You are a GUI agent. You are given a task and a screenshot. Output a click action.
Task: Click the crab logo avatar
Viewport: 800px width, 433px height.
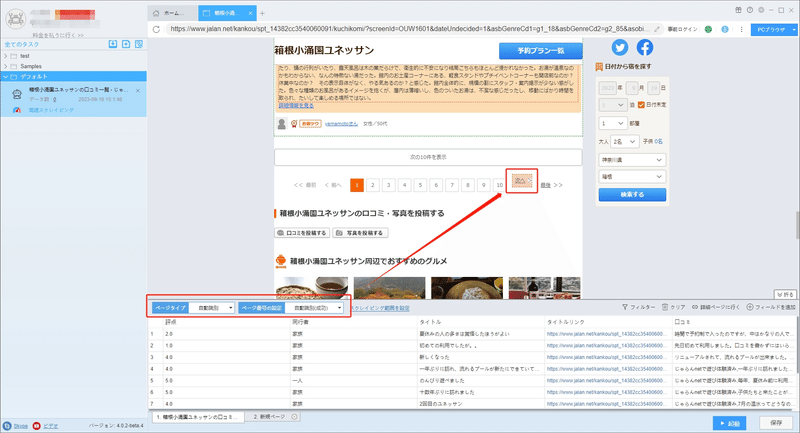click(16, 19)
